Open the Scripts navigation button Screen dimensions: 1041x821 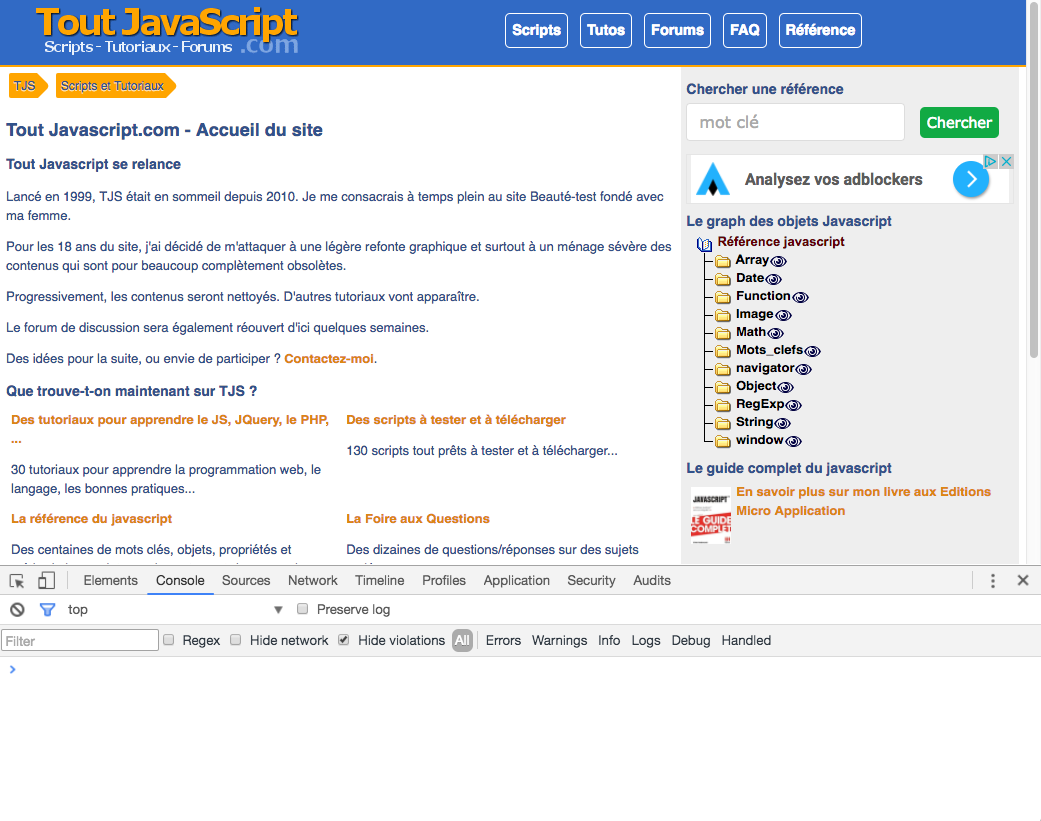pos(536,31)
